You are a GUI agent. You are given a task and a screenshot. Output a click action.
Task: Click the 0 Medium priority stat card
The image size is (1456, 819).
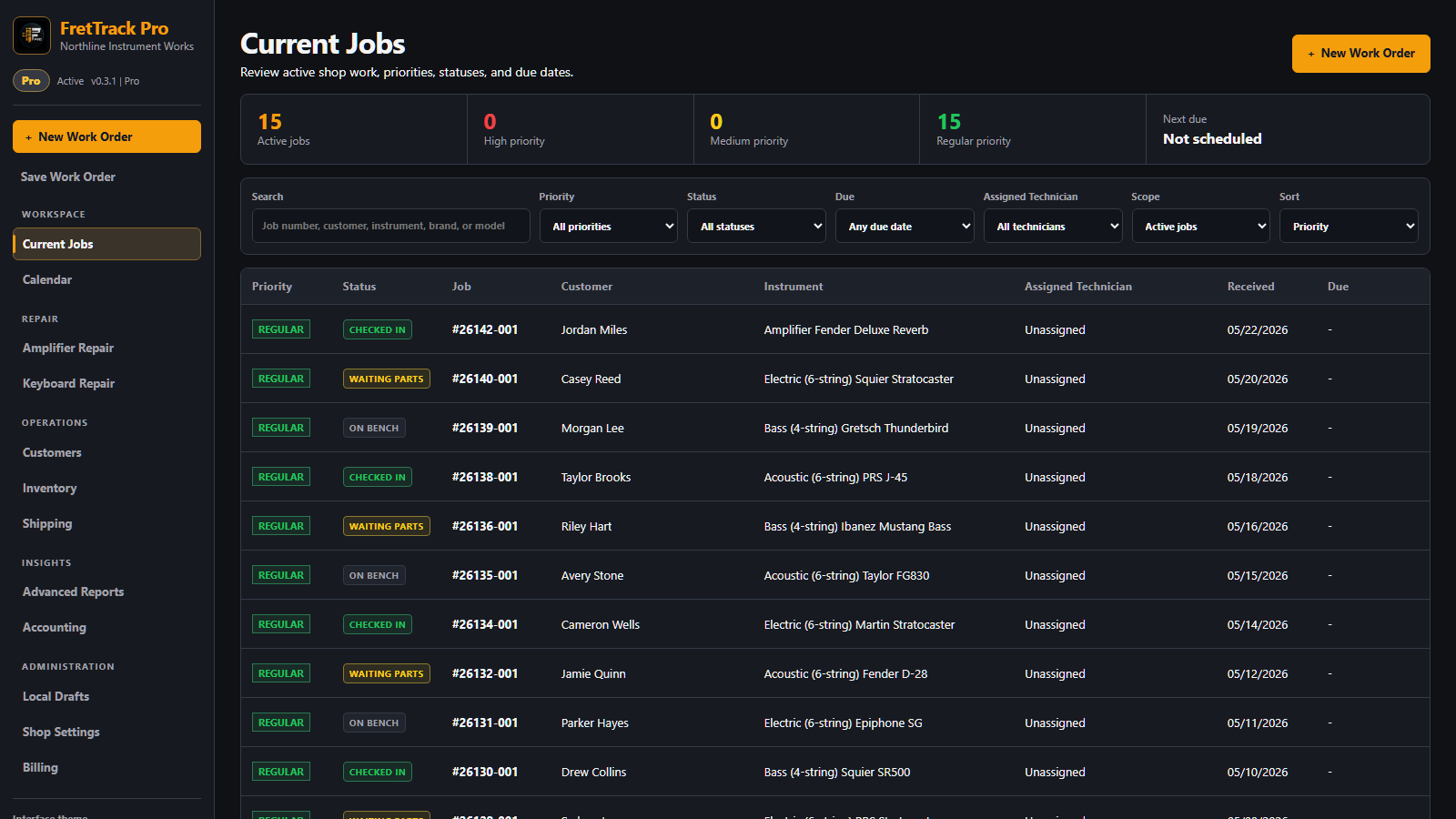(x=806, y=129)
